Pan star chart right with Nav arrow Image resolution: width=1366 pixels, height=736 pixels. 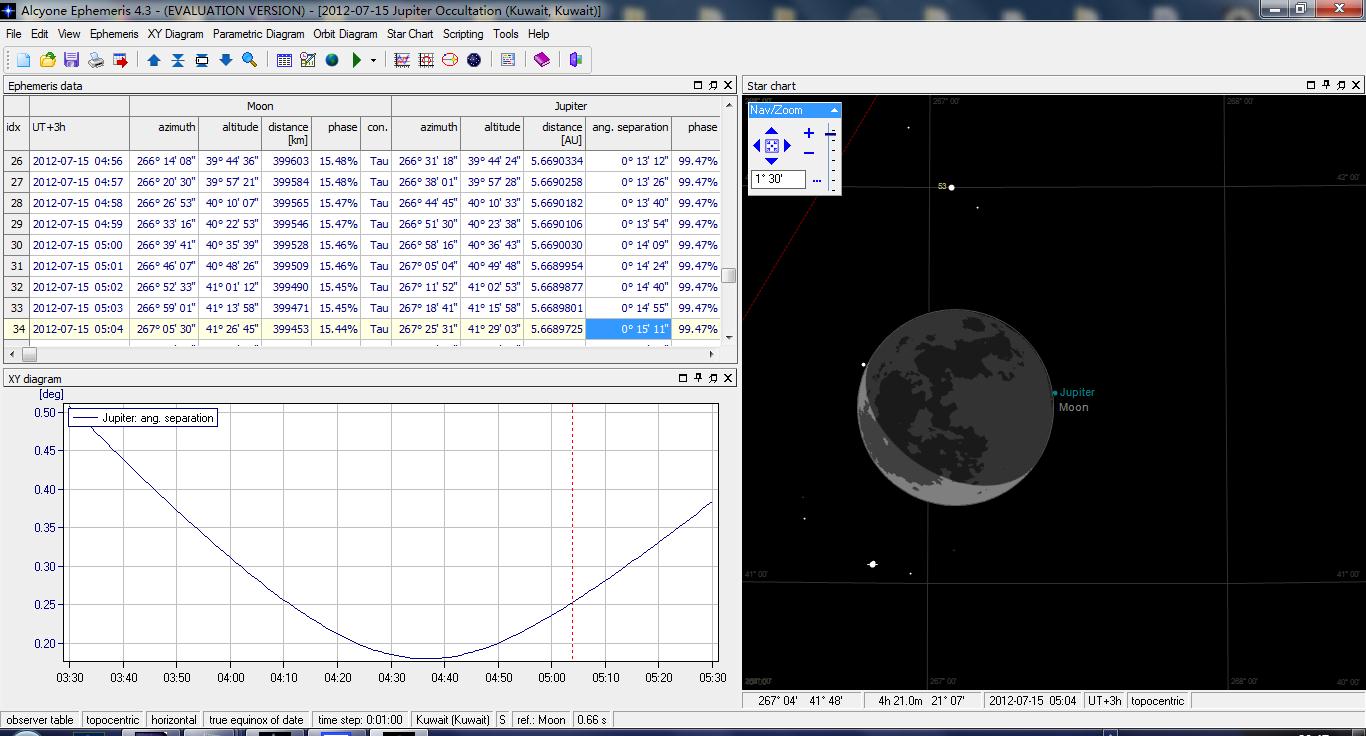(787, 146)
